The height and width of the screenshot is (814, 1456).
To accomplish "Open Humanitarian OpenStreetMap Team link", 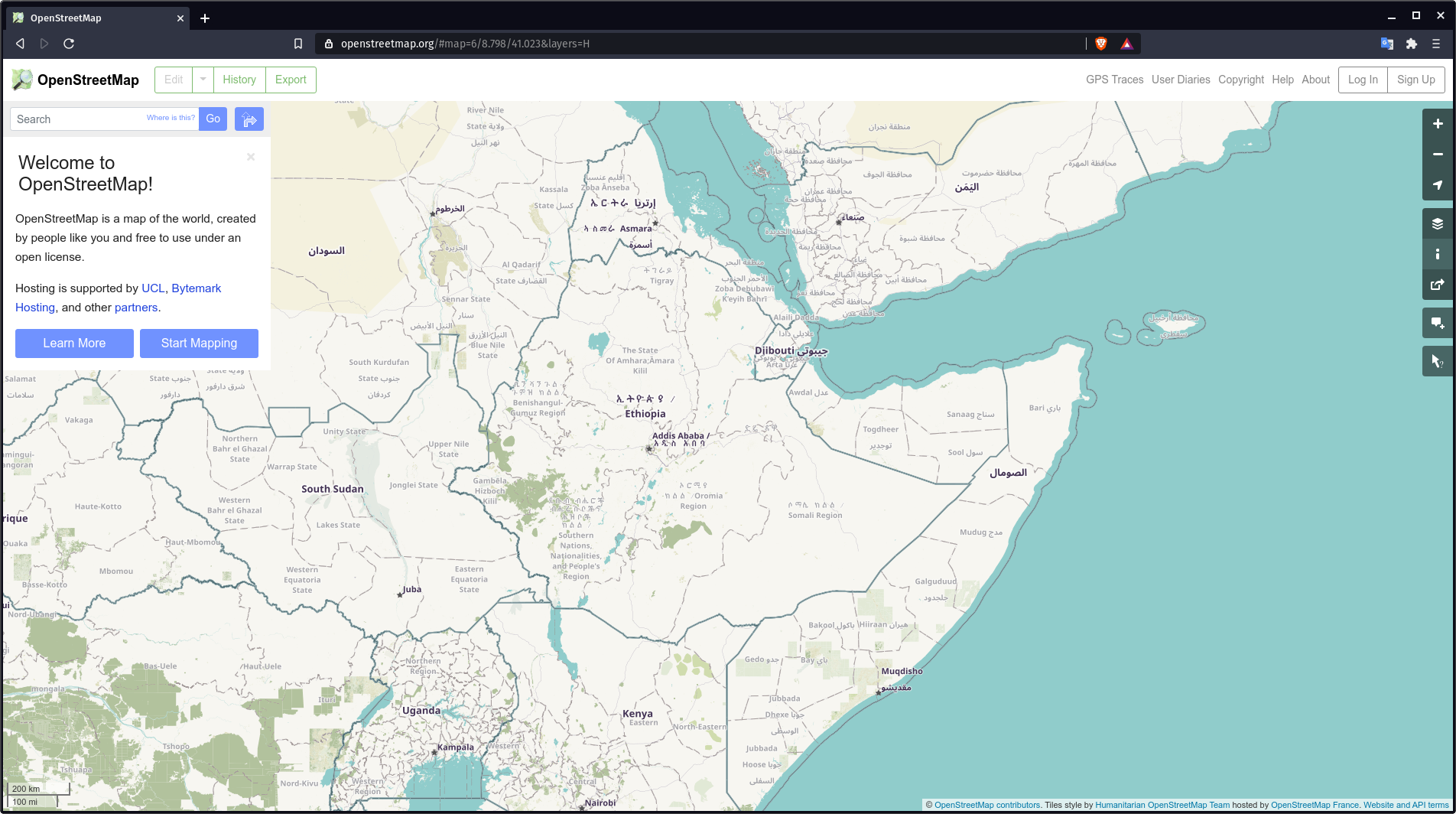I will pyautogui.click(x=1162, y=805).
